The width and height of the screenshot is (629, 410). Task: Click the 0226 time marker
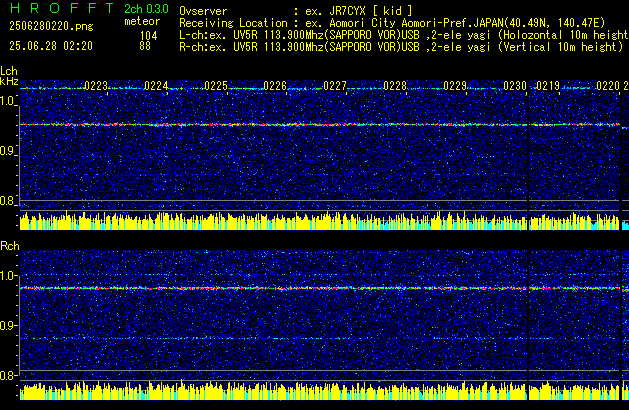coord(275,86)
